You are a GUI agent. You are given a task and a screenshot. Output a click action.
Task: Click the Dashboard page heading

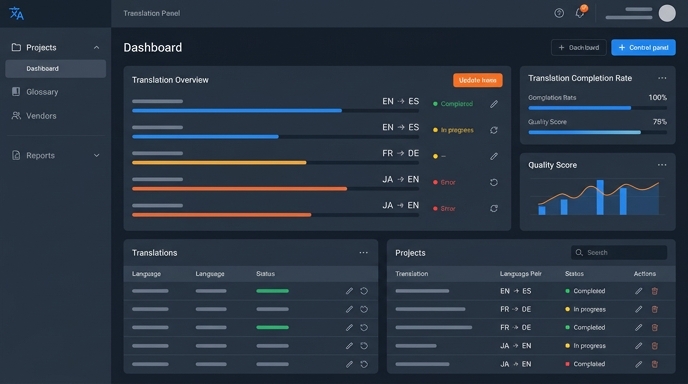(153, 47)
